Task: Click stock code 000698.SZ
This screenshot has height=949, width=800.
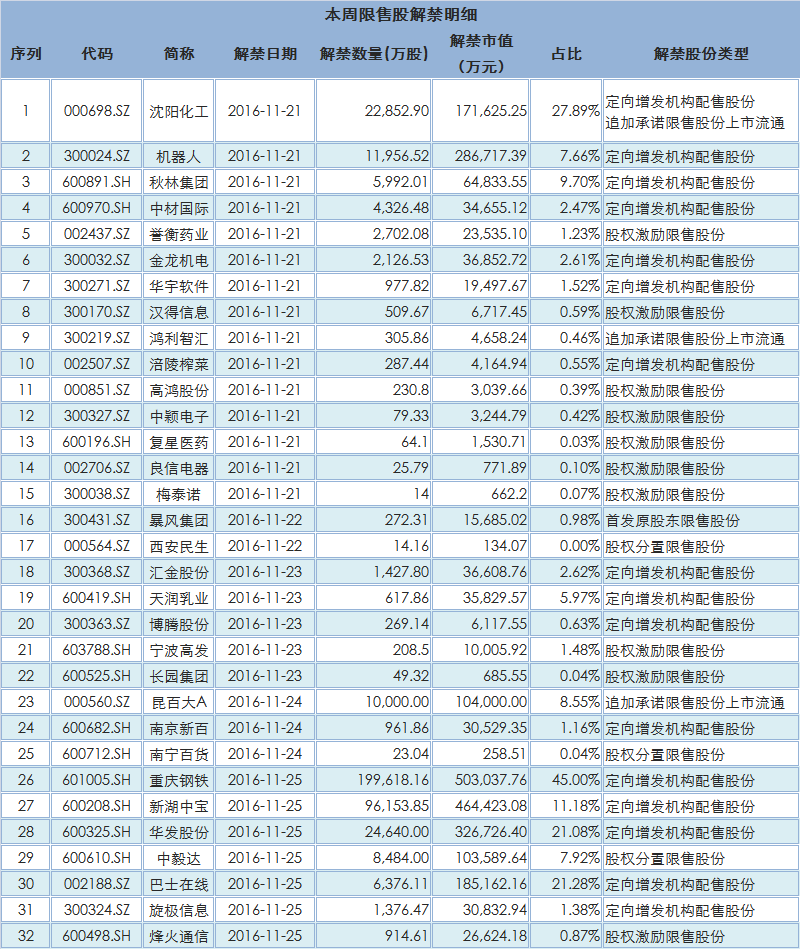Action: coord(97,111)
